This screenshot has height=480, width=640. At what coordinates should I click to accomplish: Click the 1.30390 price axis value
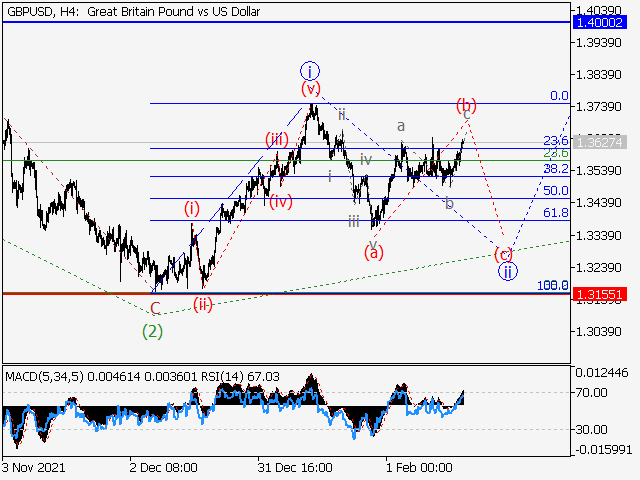[x=598, y=331]
